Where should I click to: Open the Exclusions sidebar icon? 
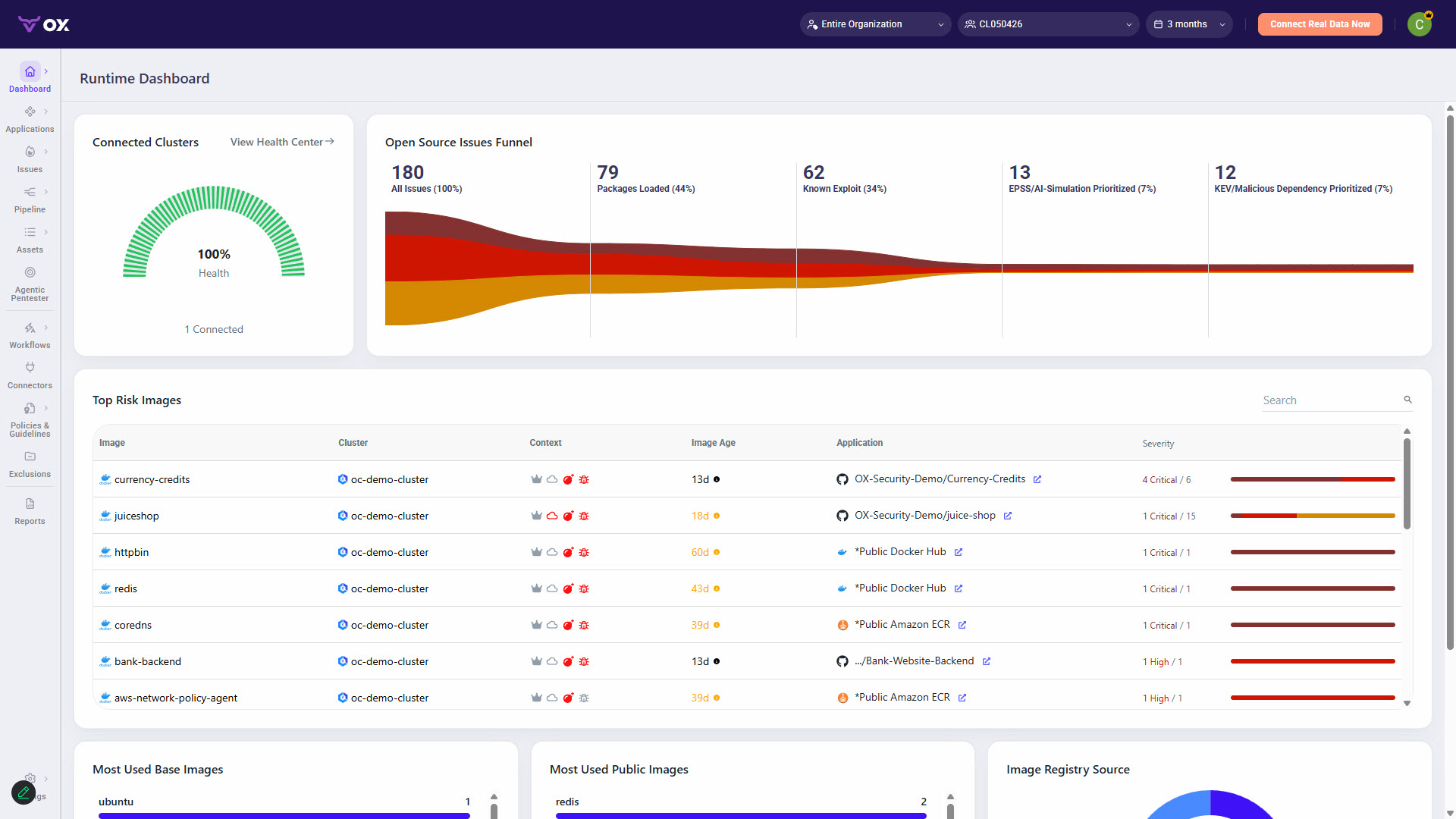(30, 457)
